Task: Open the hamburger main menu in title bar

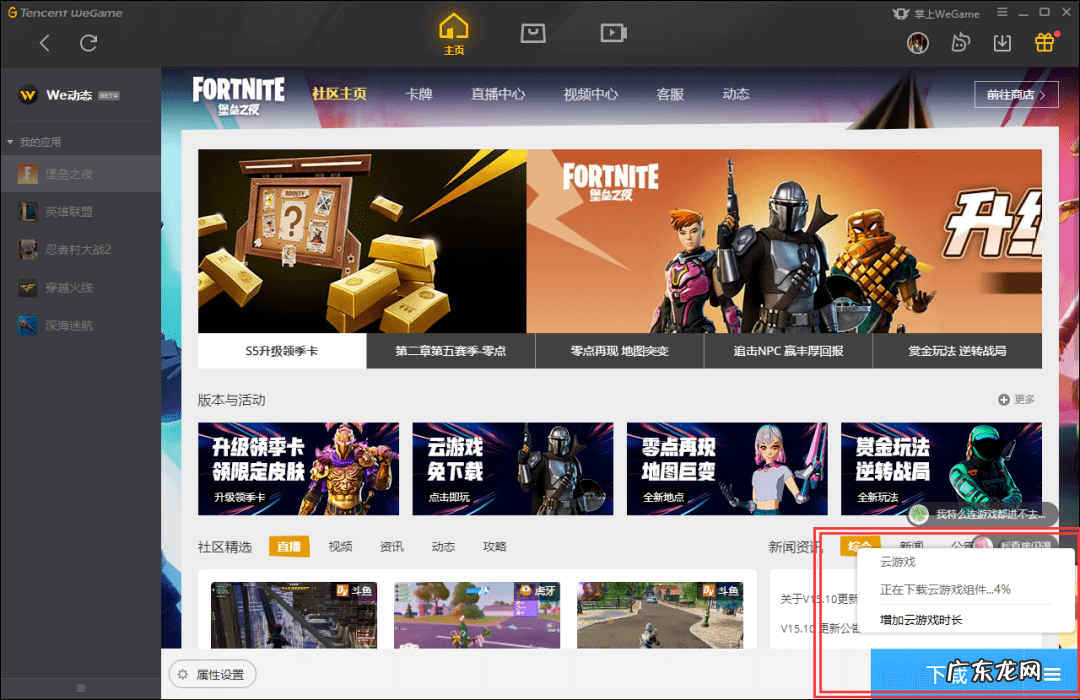Action: [1002, 12]
